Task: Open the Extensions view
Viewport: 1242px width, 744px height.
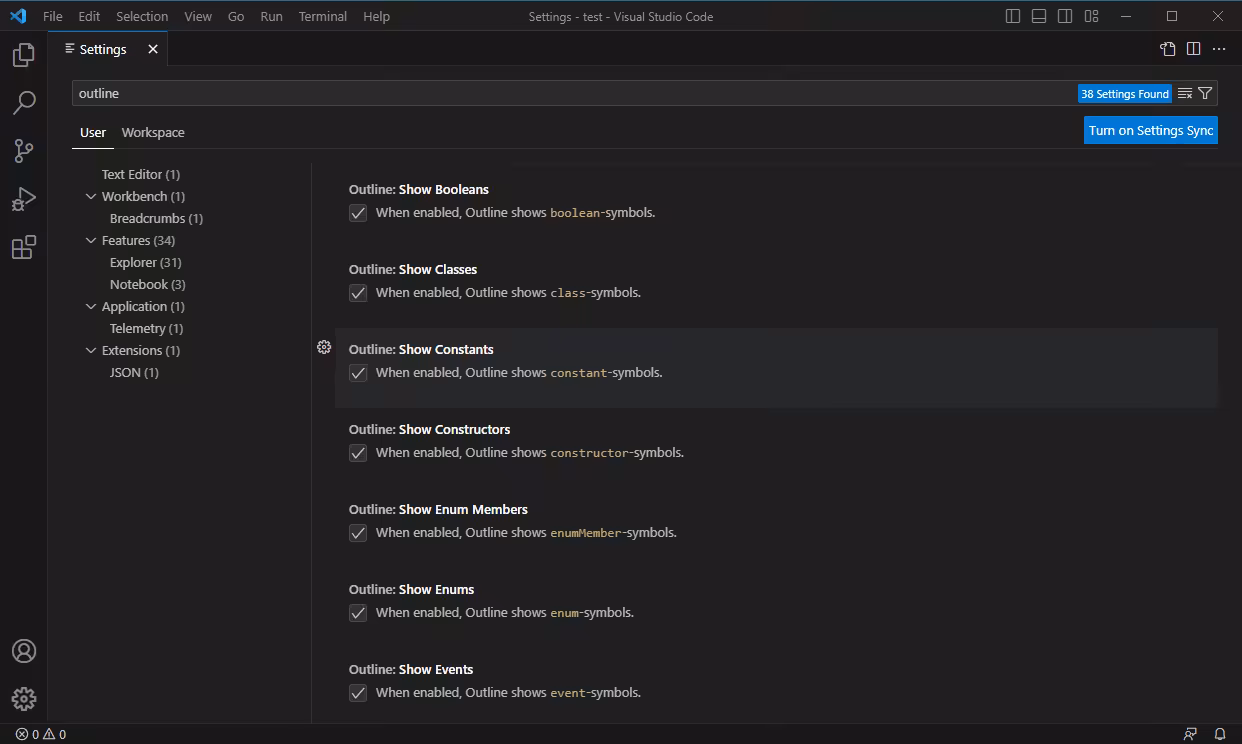Action: [x=24, y=246]
